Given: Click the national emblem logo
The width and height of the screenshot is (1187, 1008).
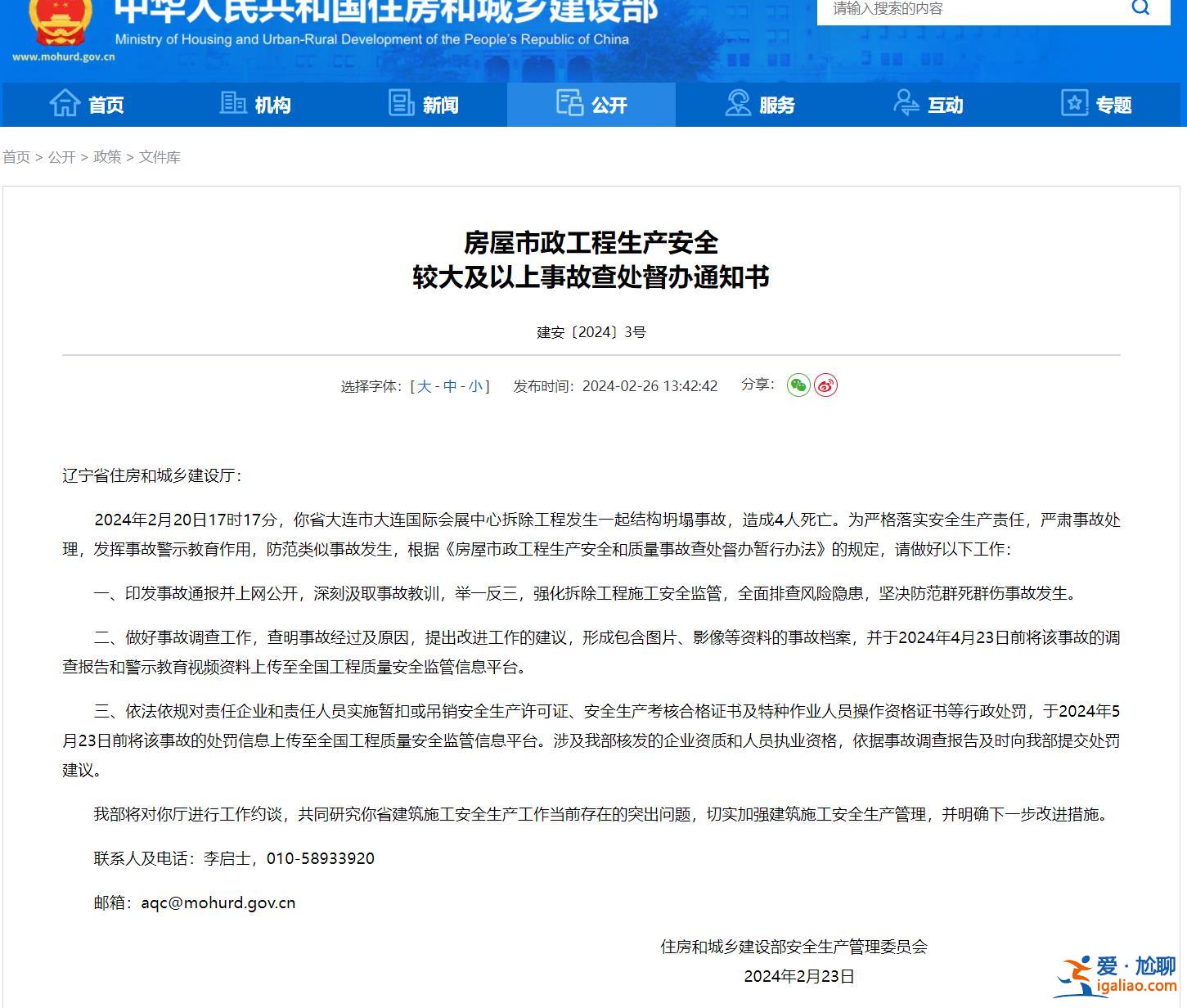Looking at the screenshot, I should point(60,23).
